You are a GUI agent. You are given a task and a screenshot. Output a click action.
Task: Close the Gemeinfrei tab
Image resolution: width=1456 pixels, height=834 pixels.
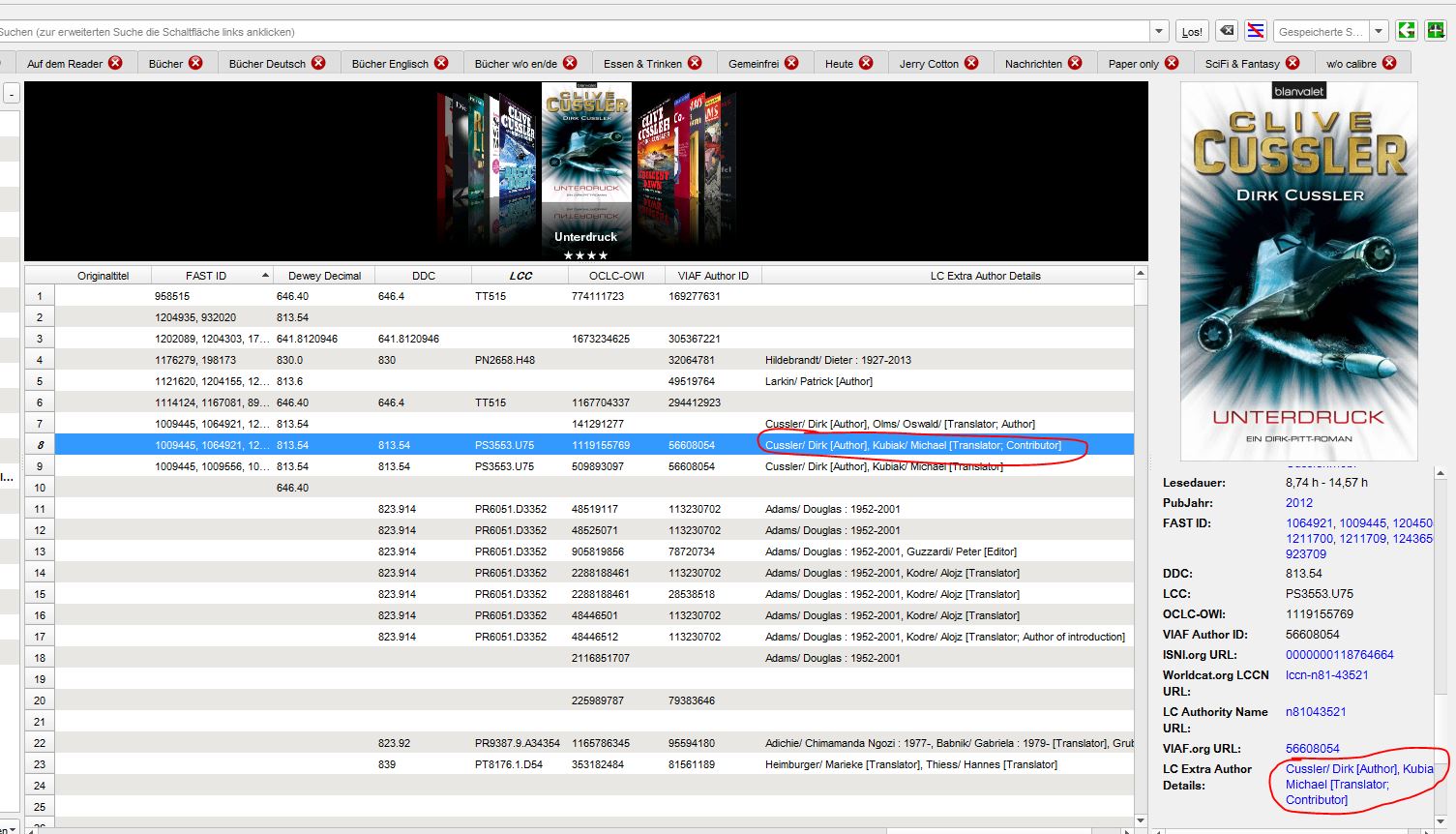792,63
